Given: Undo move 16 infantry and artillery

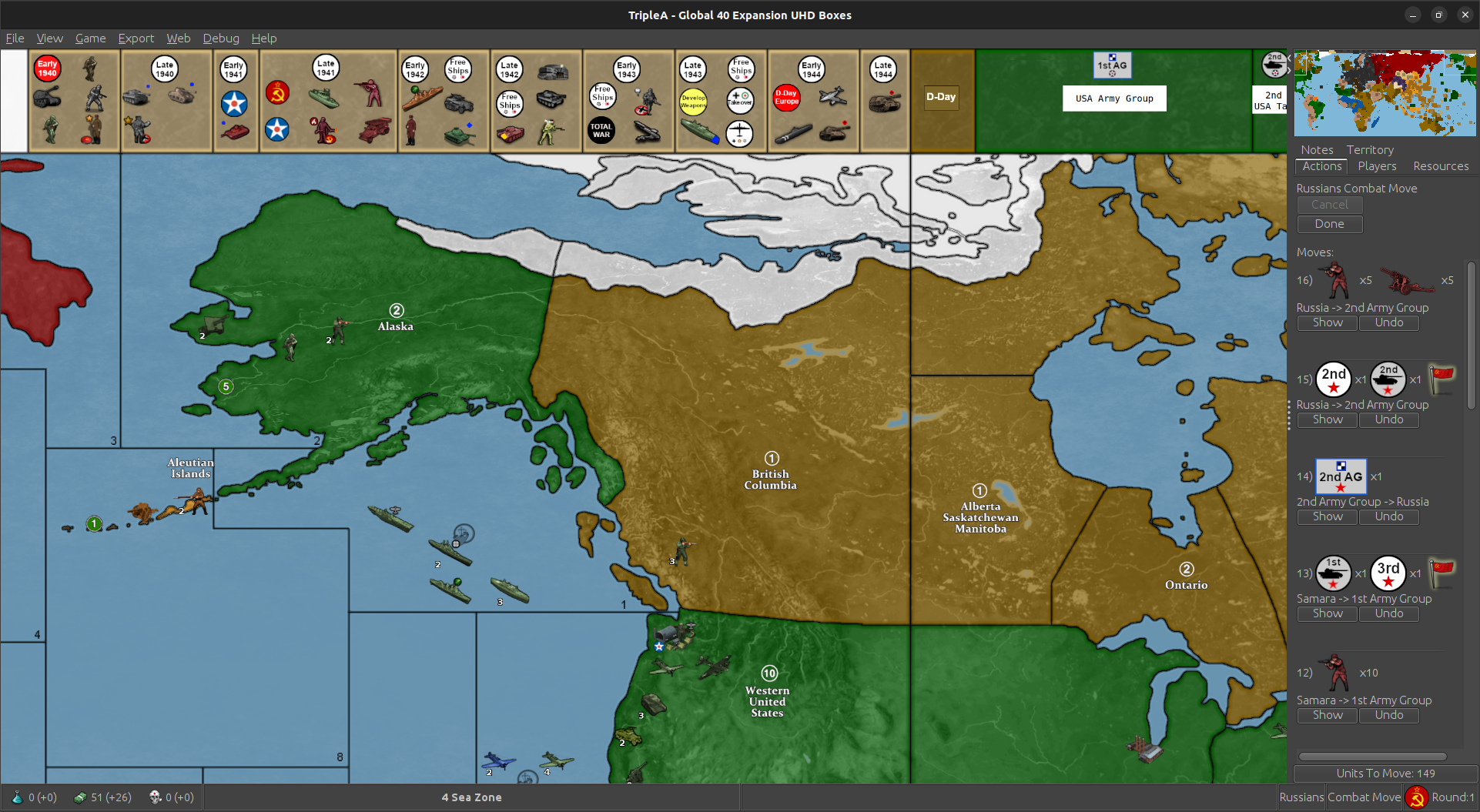Looking at the screenshot, I should pos(1389,322).
